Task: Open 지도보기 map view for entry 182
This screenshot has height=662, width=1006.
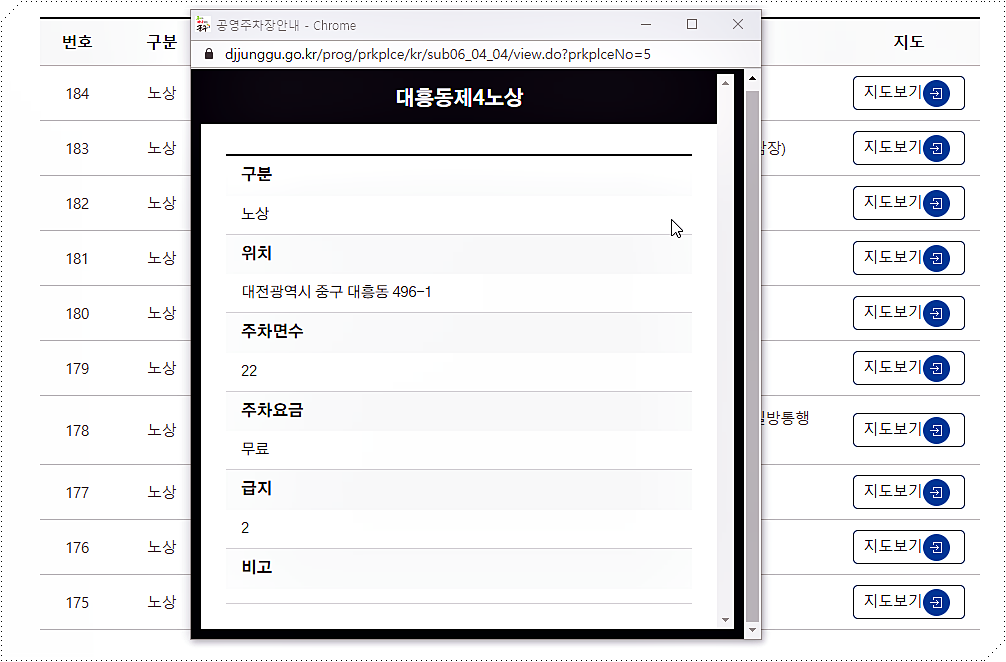Action: [908, 202]
